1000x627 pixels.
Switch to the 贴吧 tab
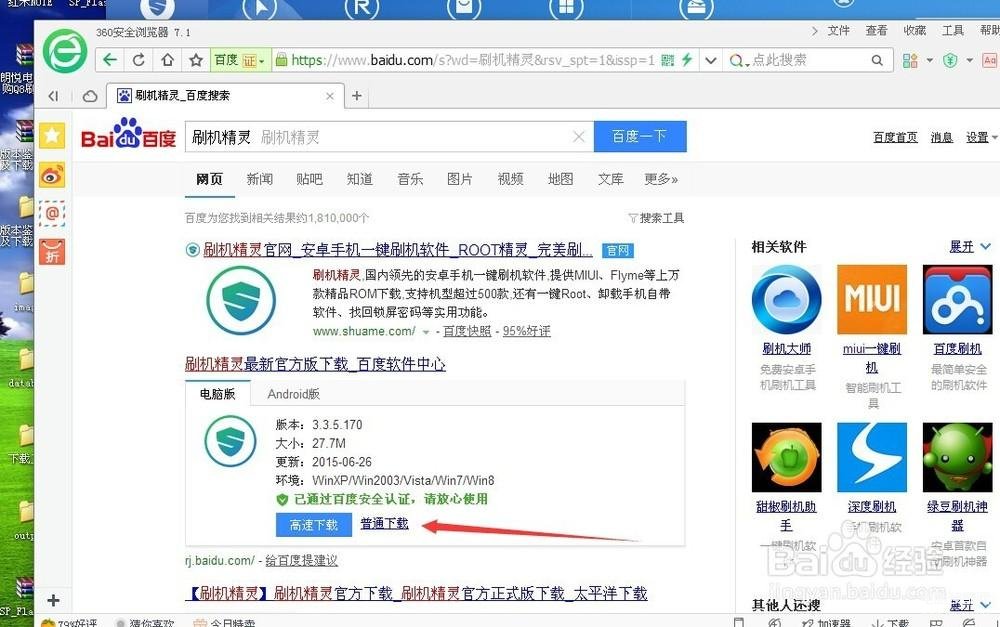pyautogui.click(x=309, y=179)
